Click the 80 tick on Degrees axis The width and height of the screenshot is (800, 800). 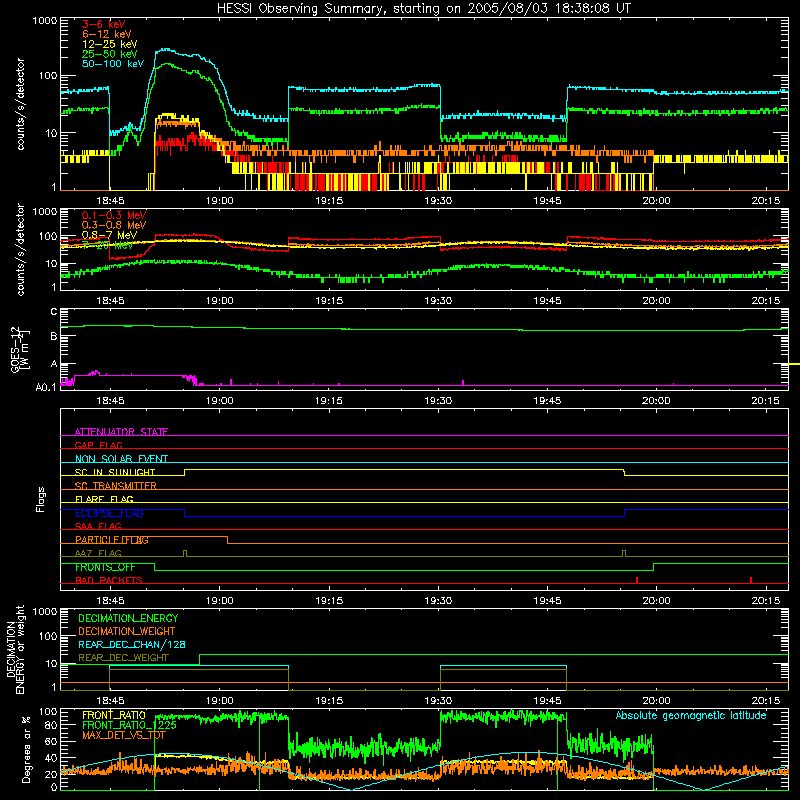(x=51, y=725)
